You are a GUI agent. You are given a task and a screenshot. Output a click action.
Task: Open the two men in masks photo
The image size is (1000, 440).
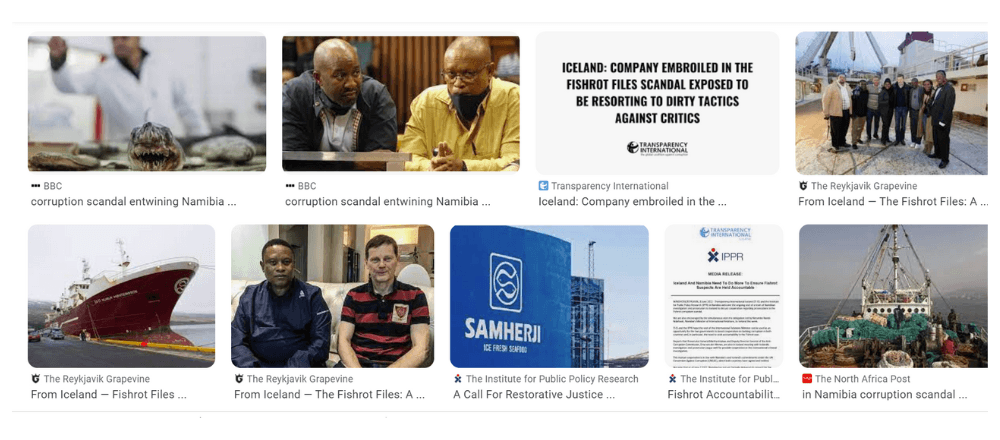coord(401,103)
